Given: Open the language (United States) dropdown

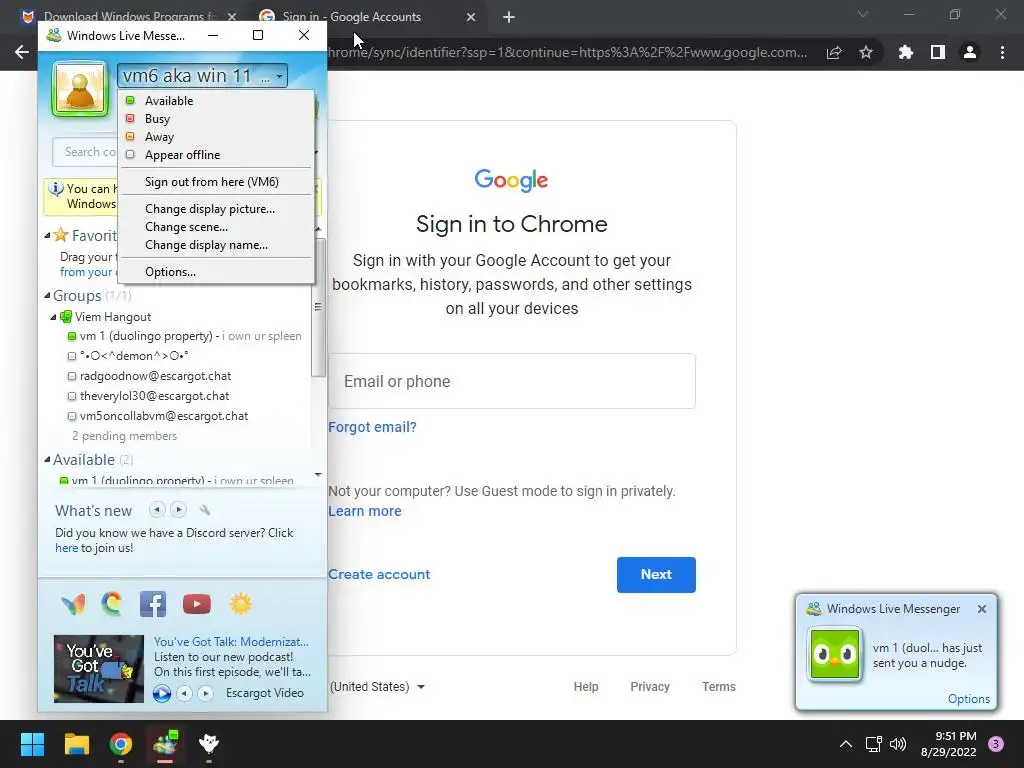Looking at the screenshot, I should [377, 687].
